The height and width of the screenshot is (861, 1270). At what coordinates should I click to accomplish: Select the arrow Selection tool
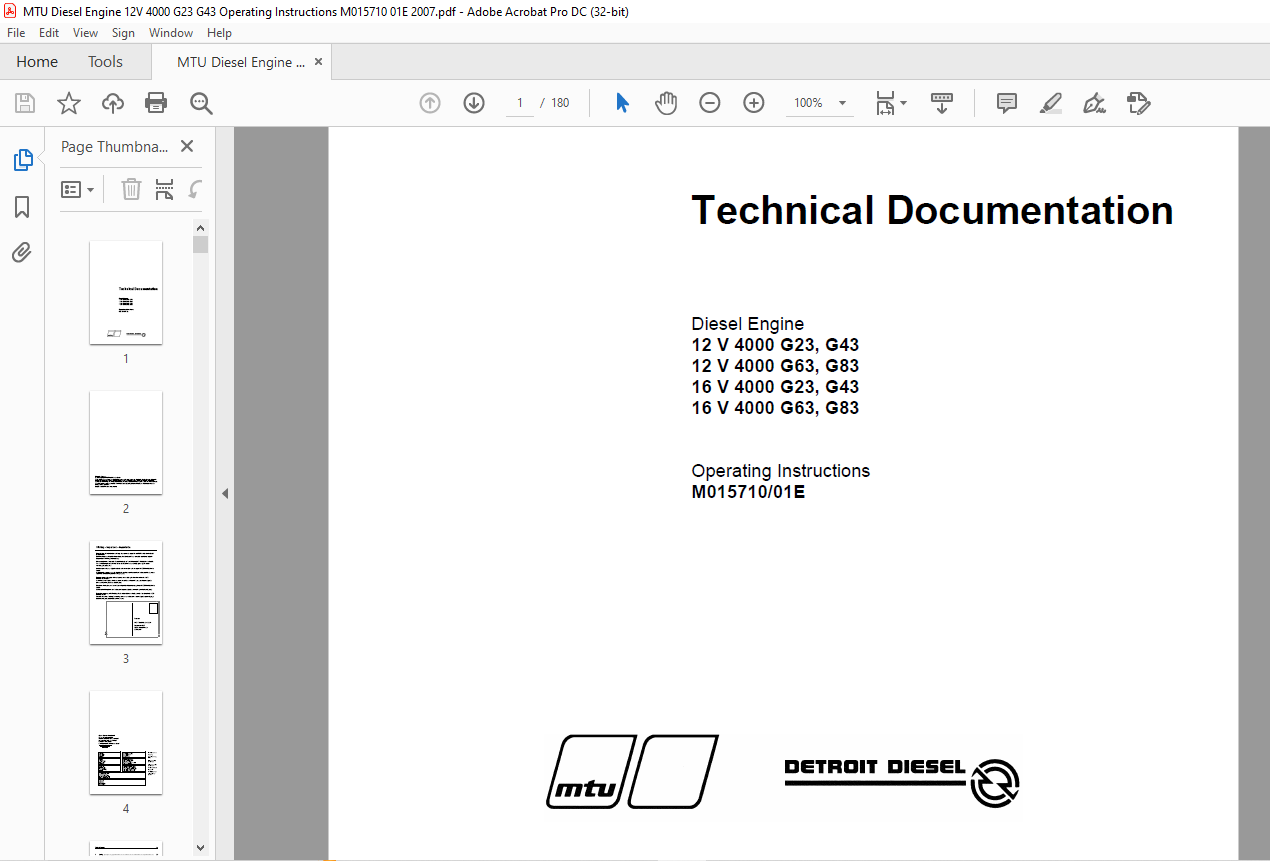(622, 103)
